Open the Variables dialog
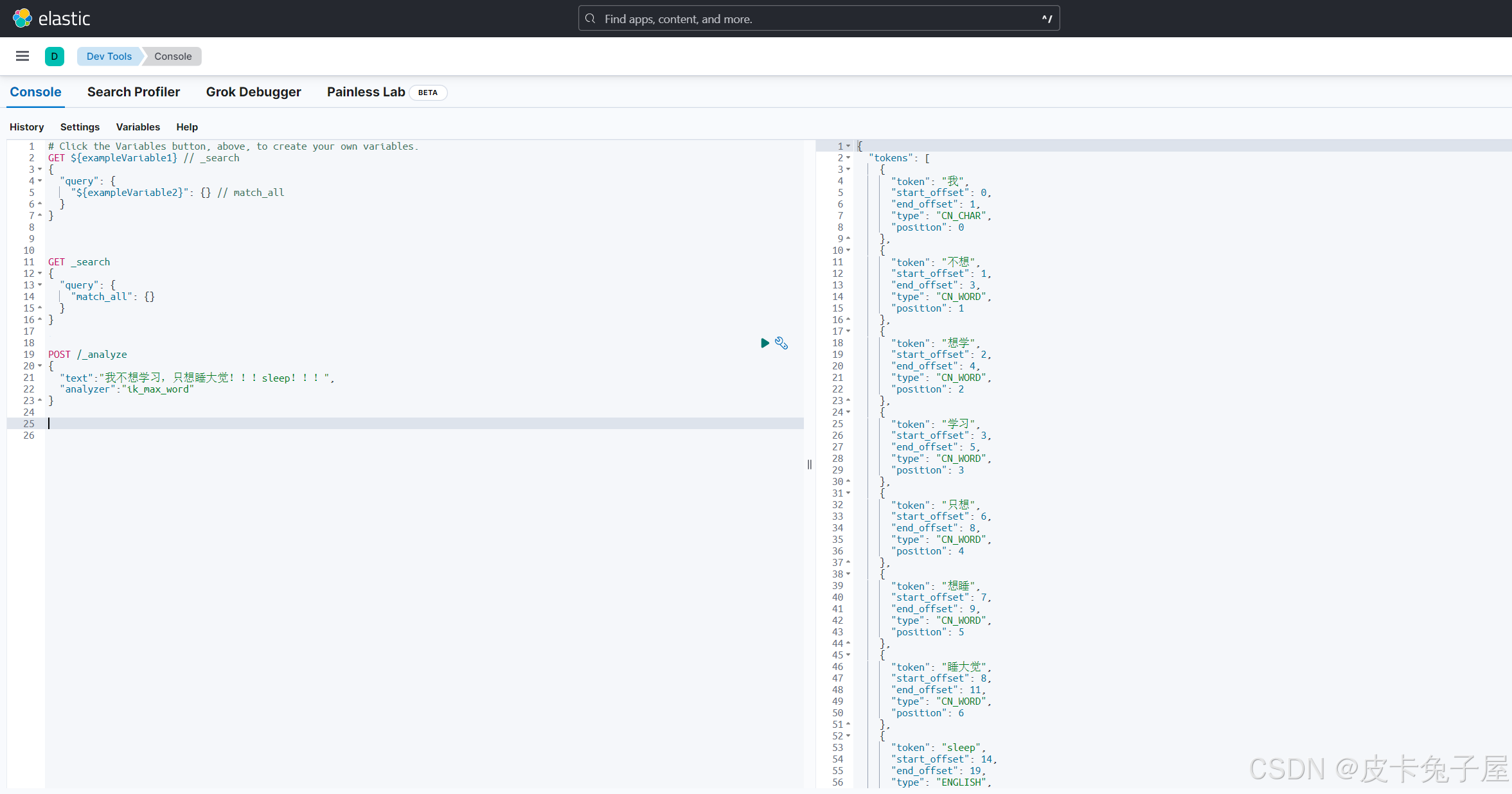Screen dimensions: 1512x794 click(138, 127)
